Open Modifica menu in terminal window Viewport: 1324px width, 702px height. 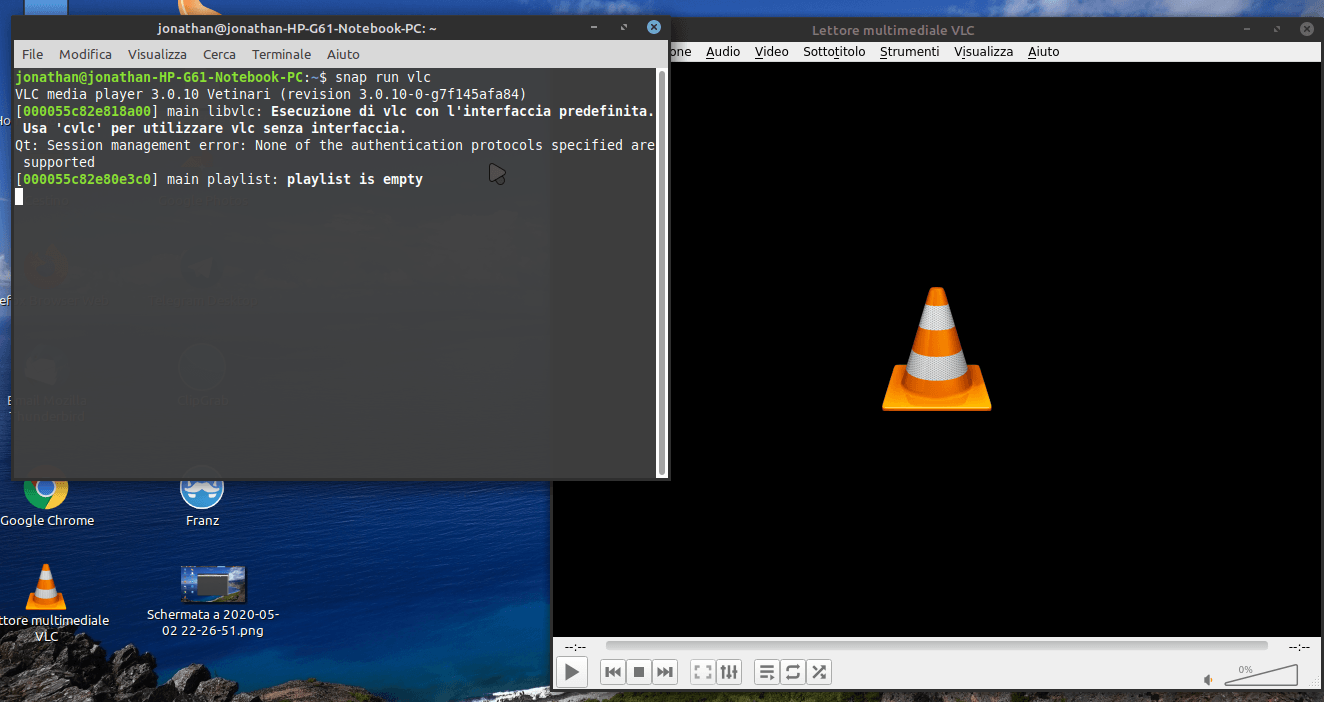point(85,54)
